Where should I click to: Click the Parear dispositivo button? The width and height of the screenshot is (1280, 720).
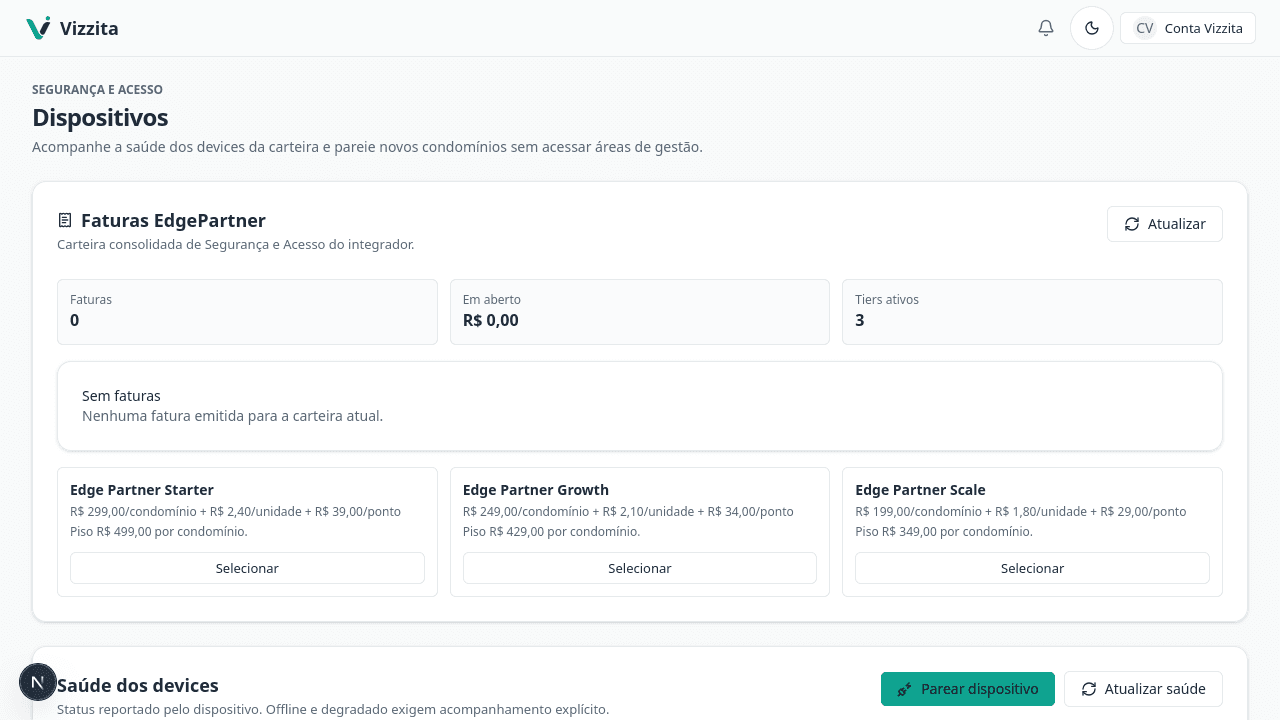(968, 689)
